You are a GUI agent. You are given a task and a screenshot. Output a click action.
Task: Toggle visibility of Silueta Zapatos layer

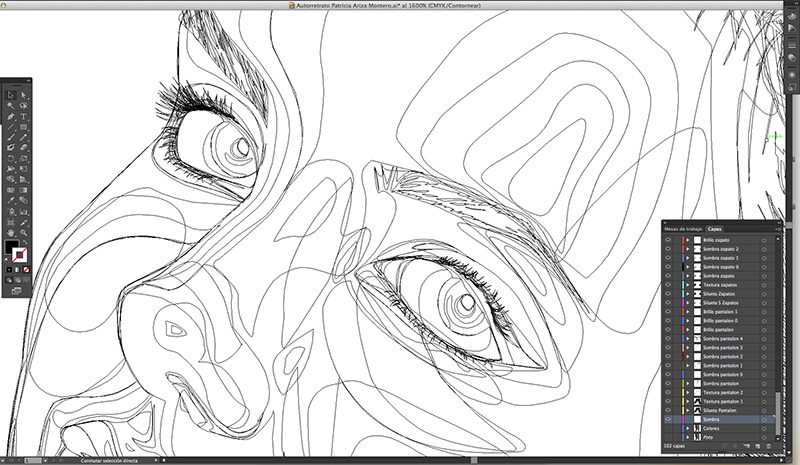[x=668, y=294]
